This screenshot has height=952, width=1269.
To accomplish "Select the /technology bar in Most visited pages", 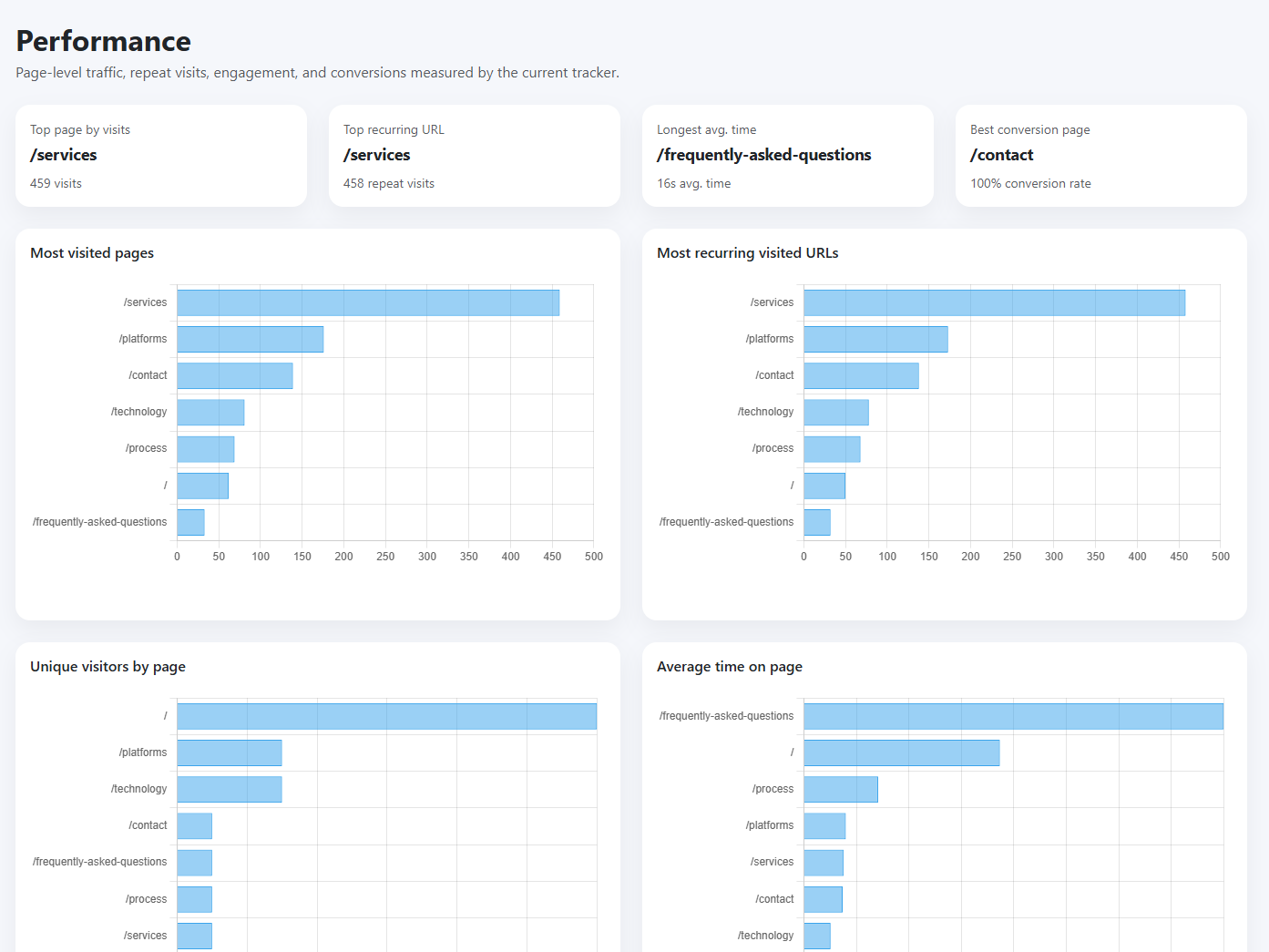I will click(210, 412).
